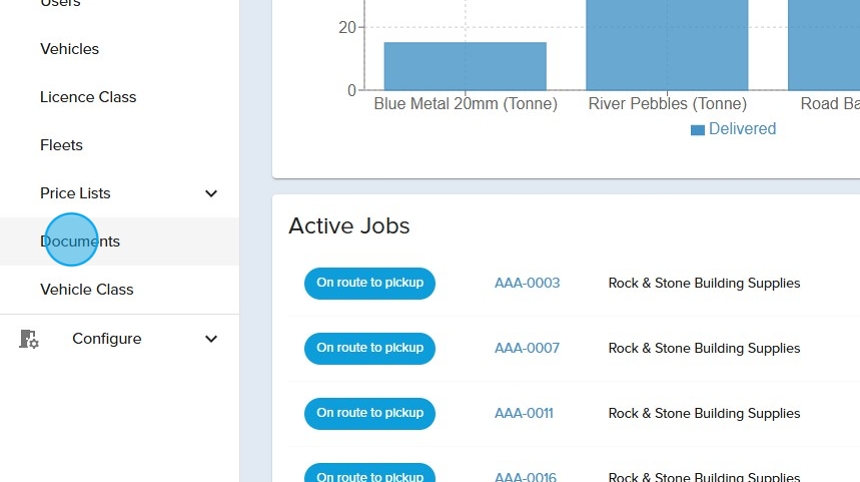Expand the Configure section chevron

click(211, 339)
